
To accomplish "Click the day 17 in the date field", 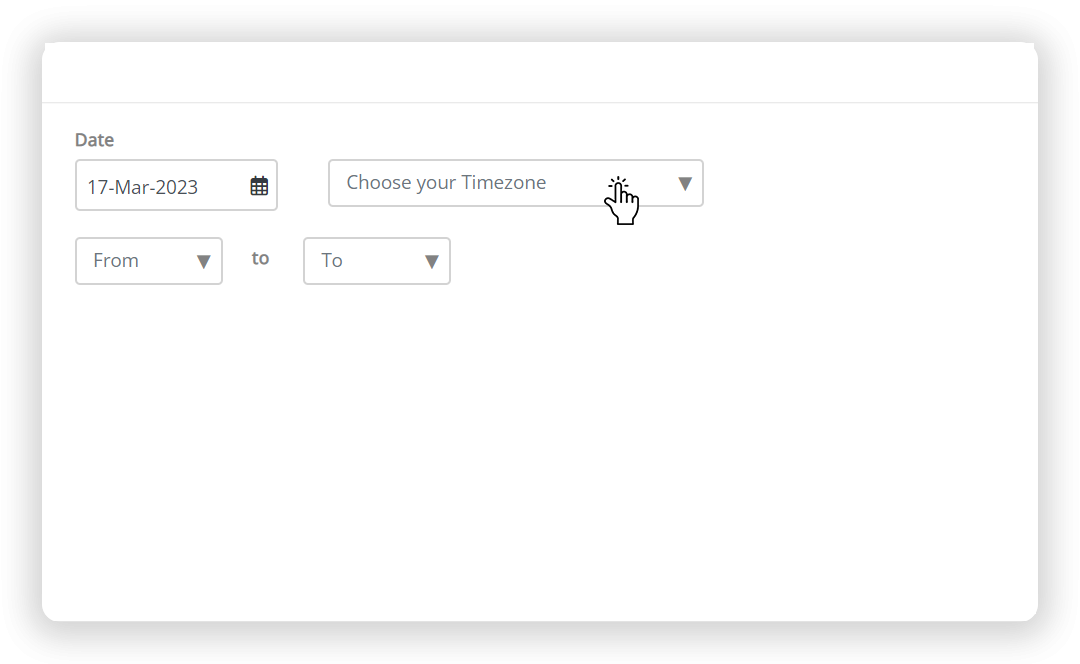I will [x=97, y=187].
